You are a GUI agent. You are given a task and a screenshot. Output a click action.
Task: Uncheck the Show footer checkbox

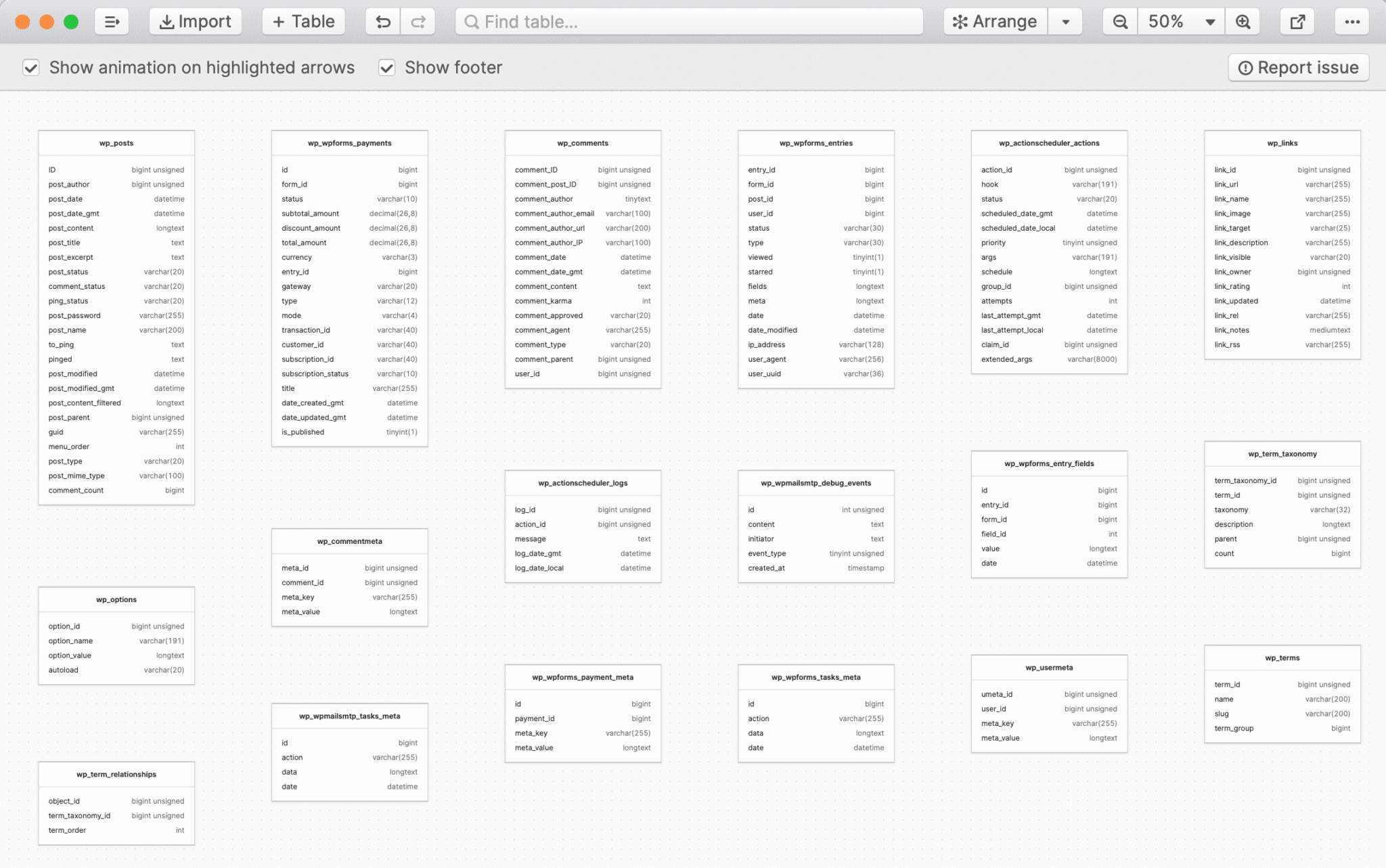[386, 68]
